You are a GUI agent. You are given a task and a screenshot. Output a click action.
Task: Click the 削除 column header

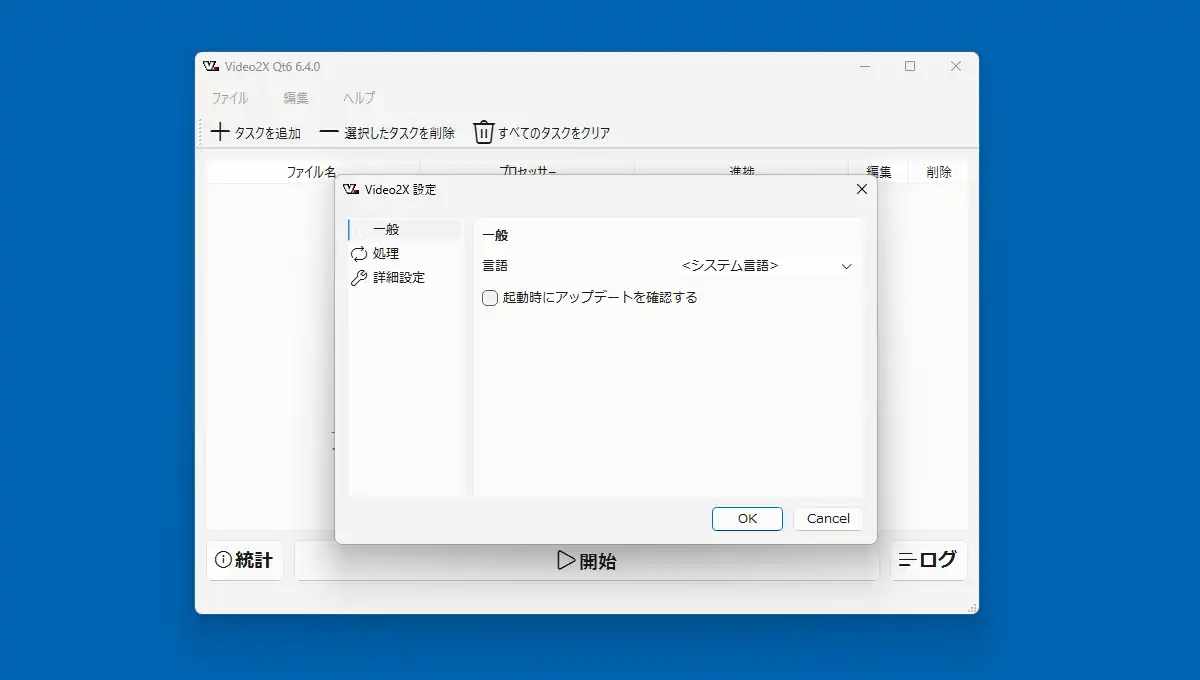(x=939, y=172)
